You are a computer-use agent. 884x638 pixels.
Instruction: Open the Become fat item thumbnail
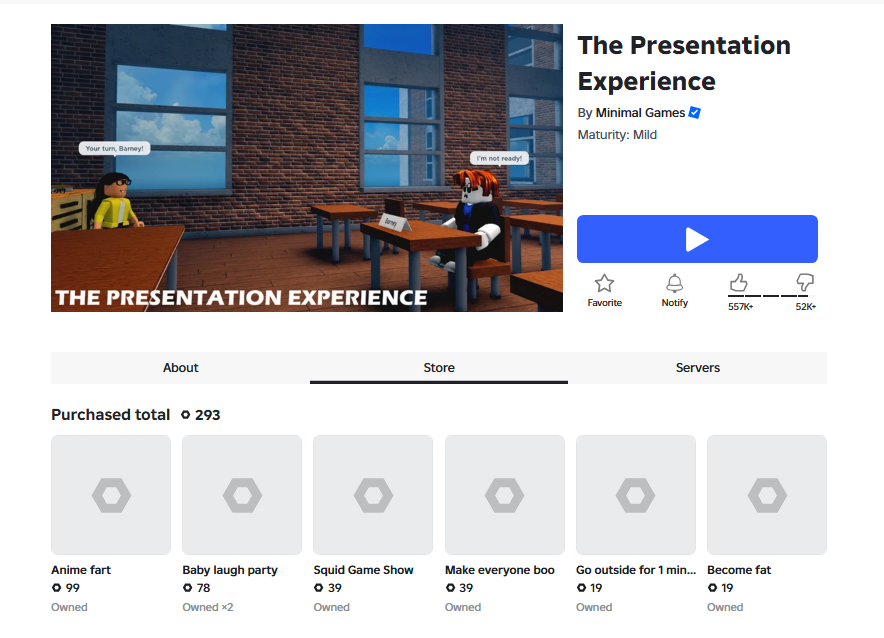[767, 495]
